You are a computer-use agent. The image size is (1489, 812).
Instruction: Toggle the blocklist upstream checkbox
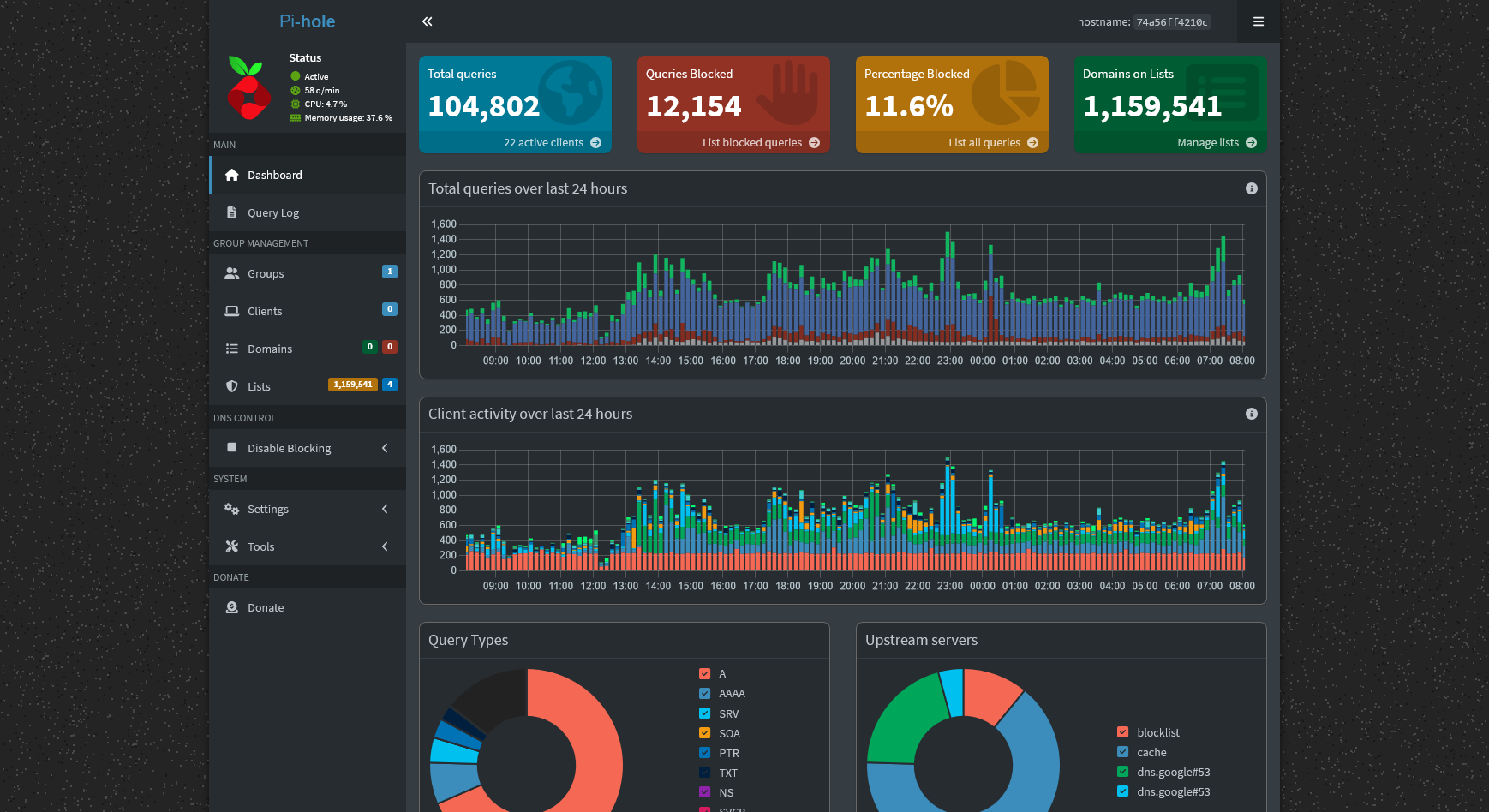pyautogui.click(x=1122, y=732)
